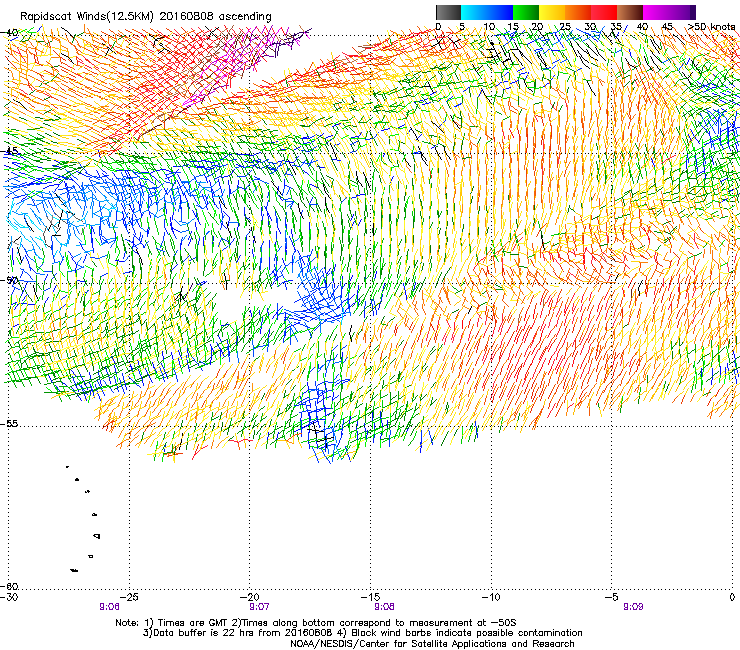Click the '5' legend scale label
This screenshot has width=740, height=650.
(x=462, y=27)
